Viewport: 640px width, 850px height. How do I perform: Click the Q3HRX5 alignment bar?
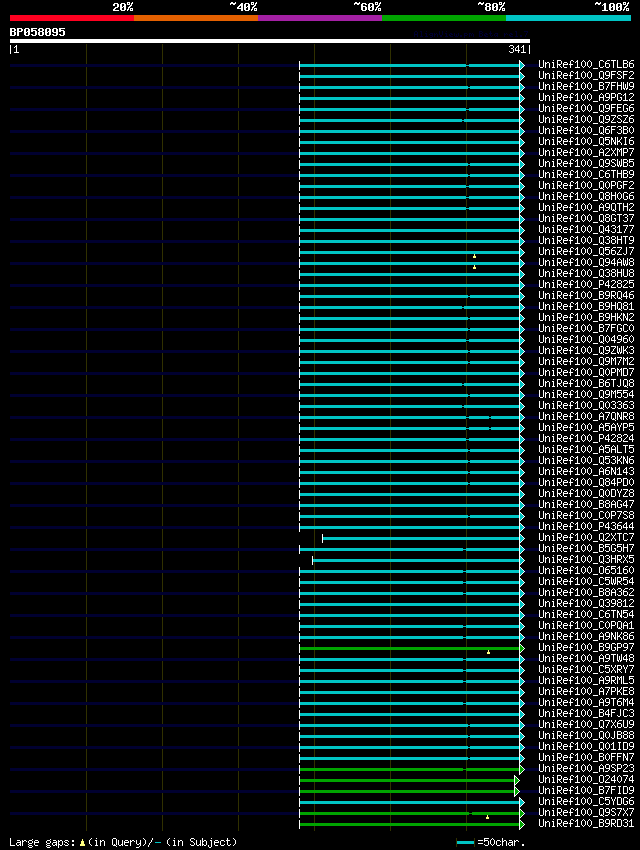pos(418,561)
